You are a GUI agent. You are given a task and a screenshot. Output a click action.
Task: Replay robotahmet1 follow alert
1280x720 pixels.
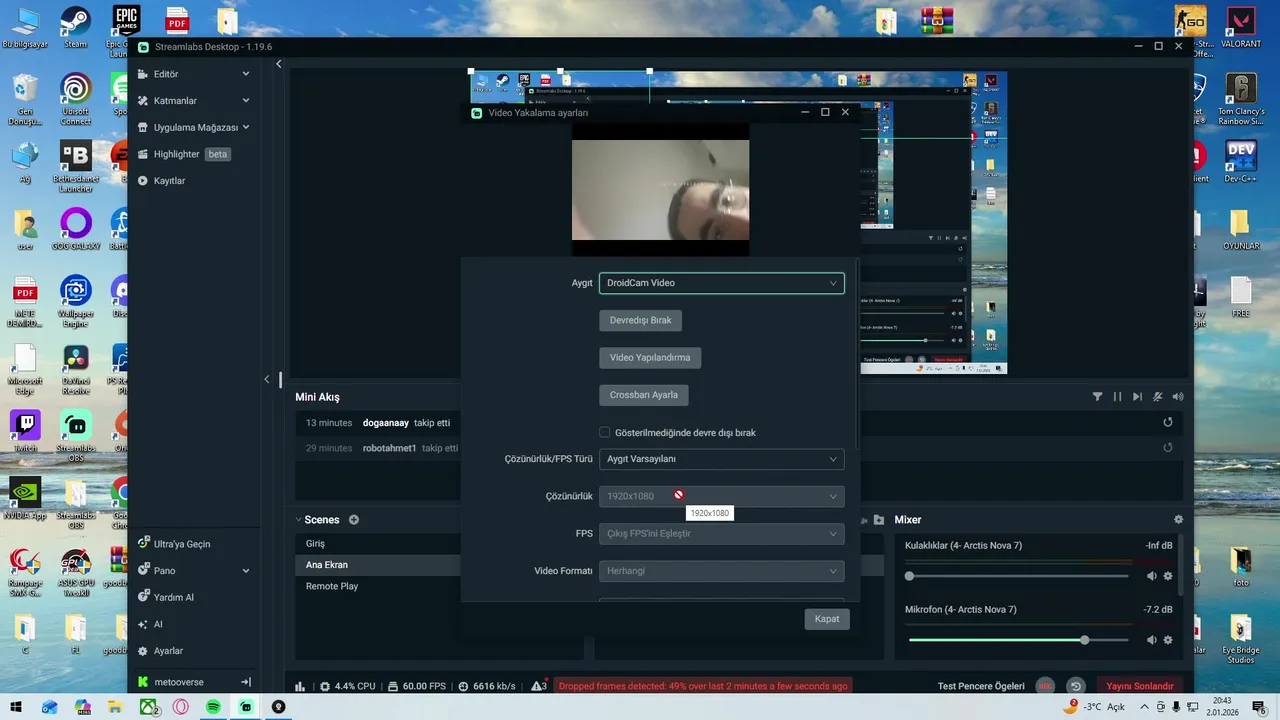point(1167,448)
